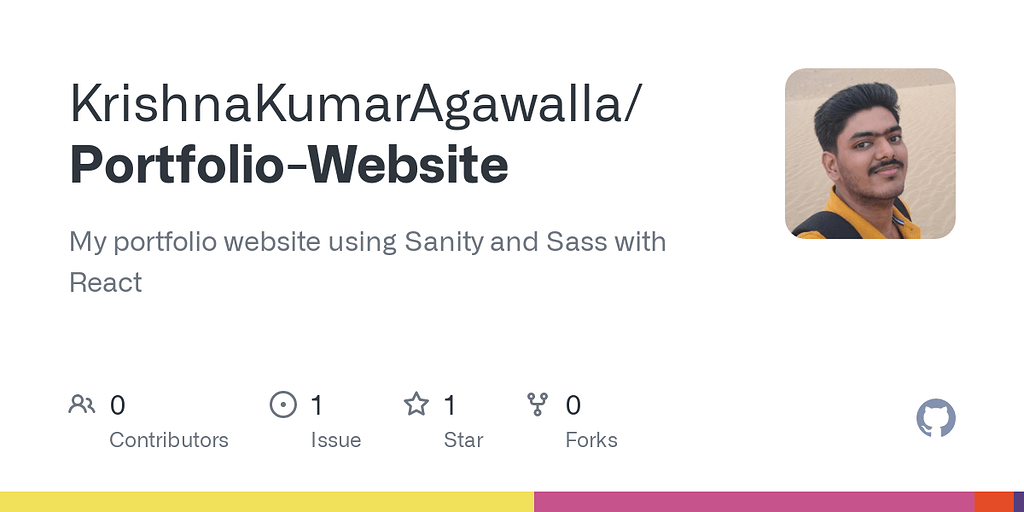Select the Forks label
Image resolution: width=1024 pixels, height=512 pixels.
[x=592, y=440]
